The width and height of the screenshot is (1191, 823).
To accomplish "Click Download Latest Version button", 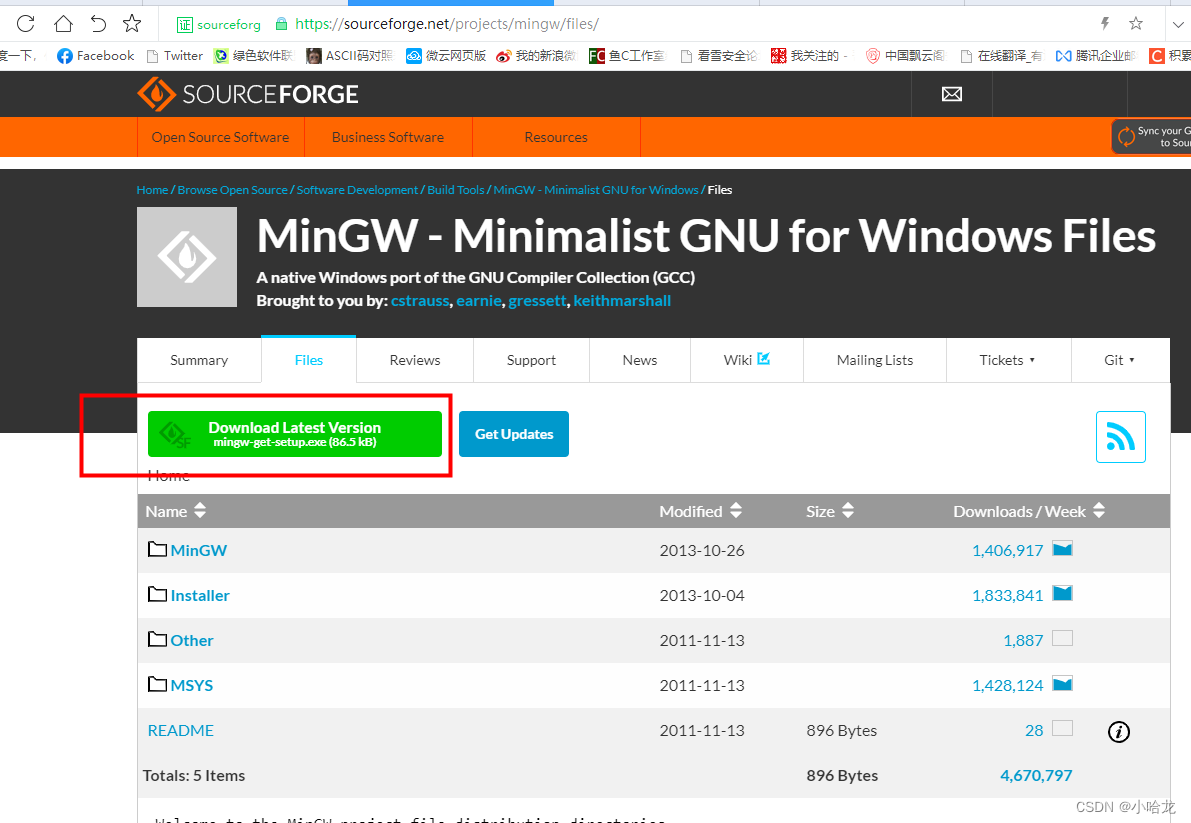I will click(295, 434).
